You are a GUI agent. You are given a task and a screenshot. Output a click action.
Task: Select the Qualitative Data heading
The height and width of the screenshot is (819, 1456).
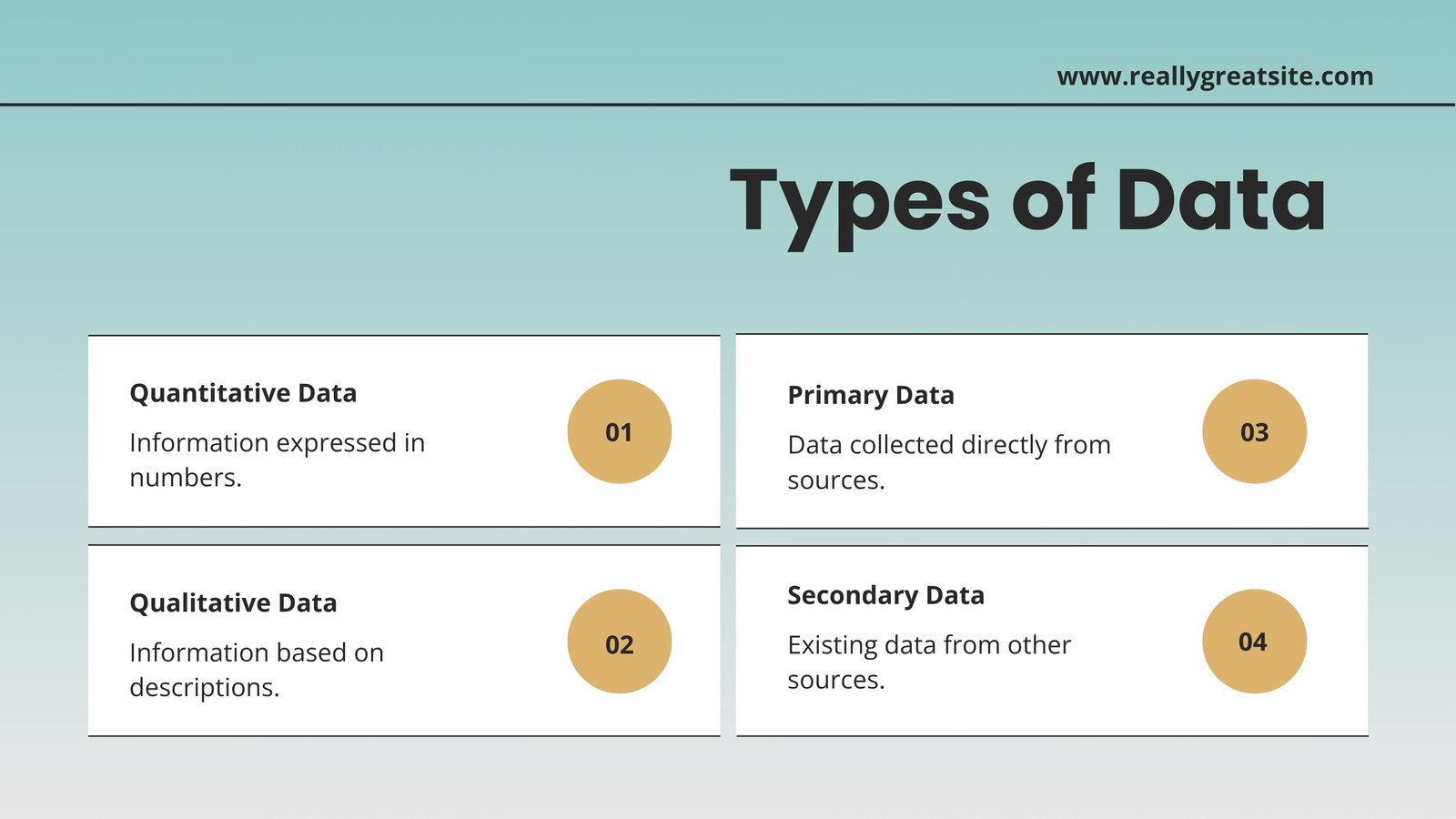pos(233,603)
